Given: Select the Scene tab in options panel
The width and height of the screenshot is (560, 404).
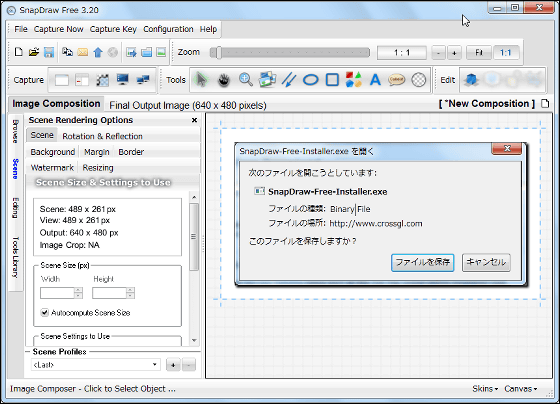Looking at the screenshot, I should [42, 135].
